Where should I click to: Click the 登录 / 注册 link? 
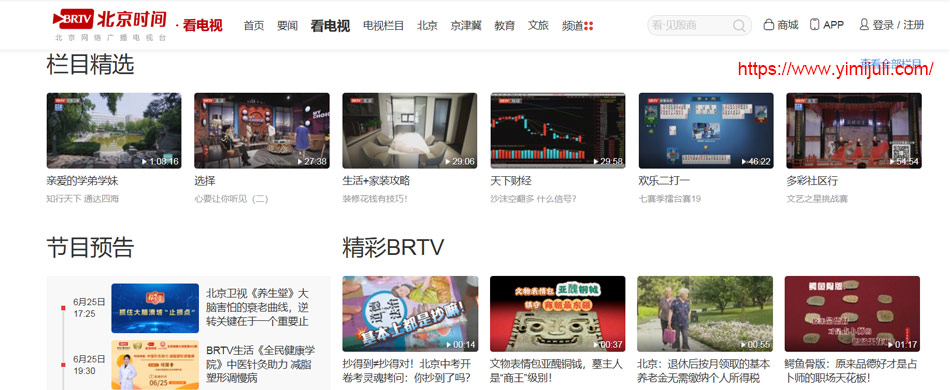point(899,25)
